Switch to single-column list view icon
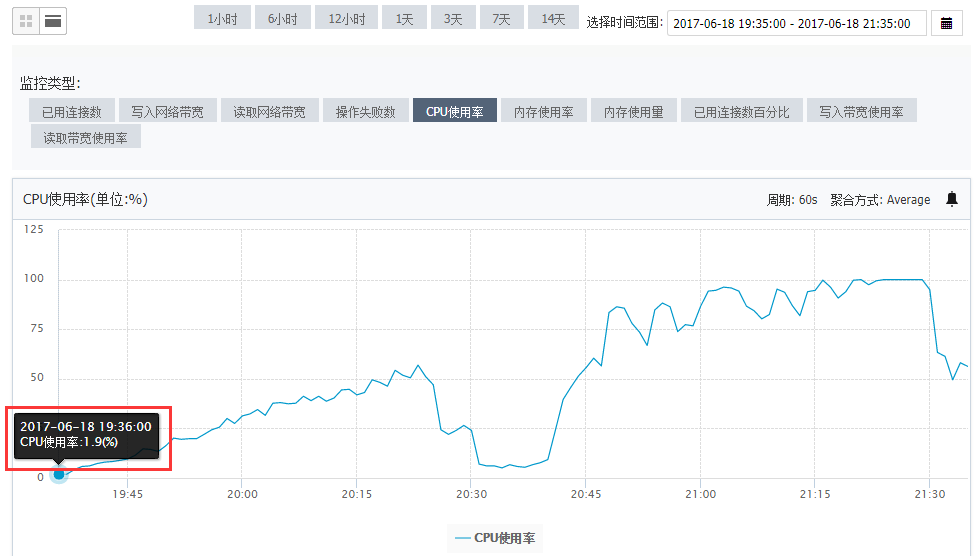 coord(53,20)
